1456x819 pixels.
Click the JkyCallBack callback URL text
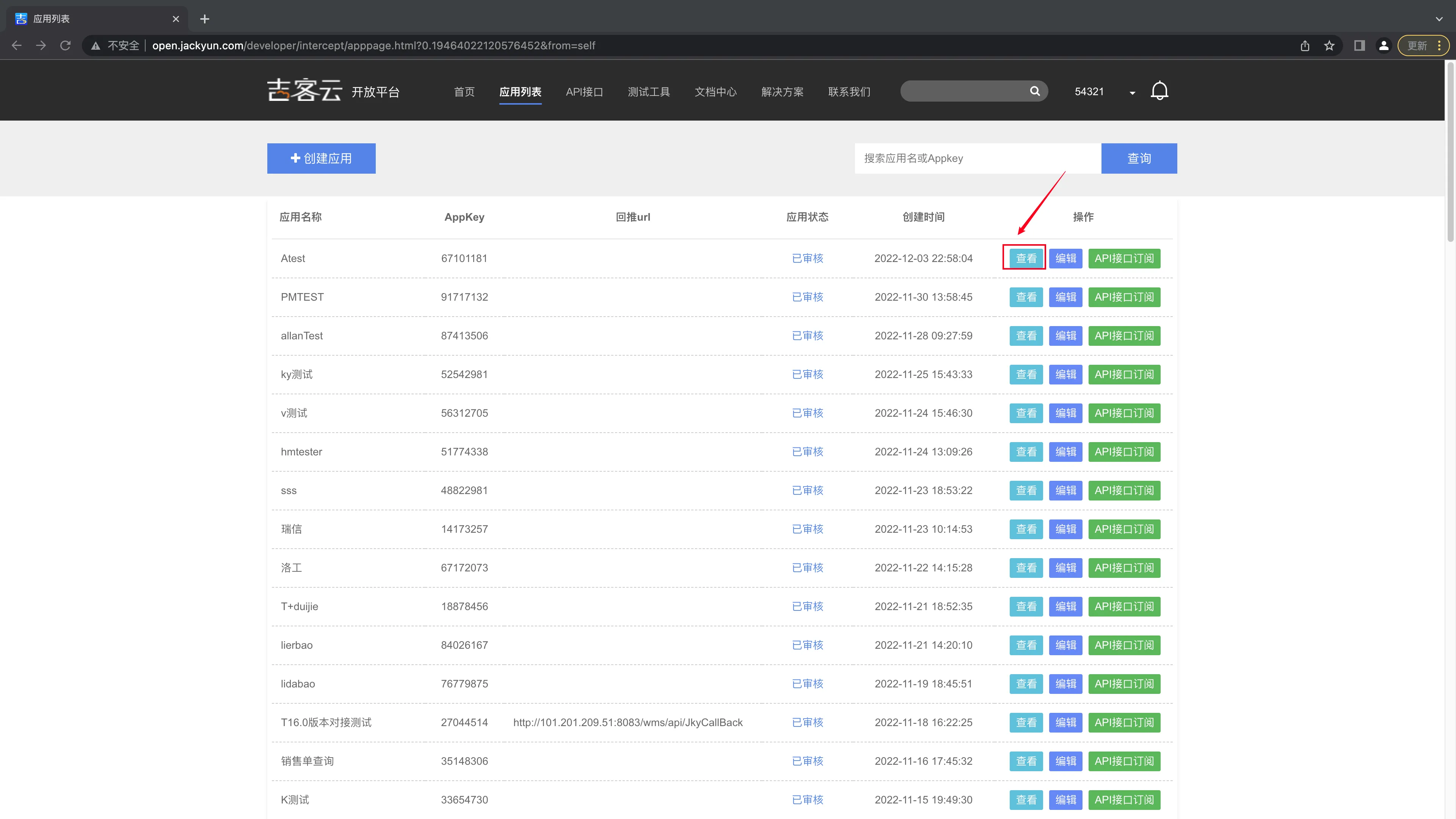tap(628, 723)
